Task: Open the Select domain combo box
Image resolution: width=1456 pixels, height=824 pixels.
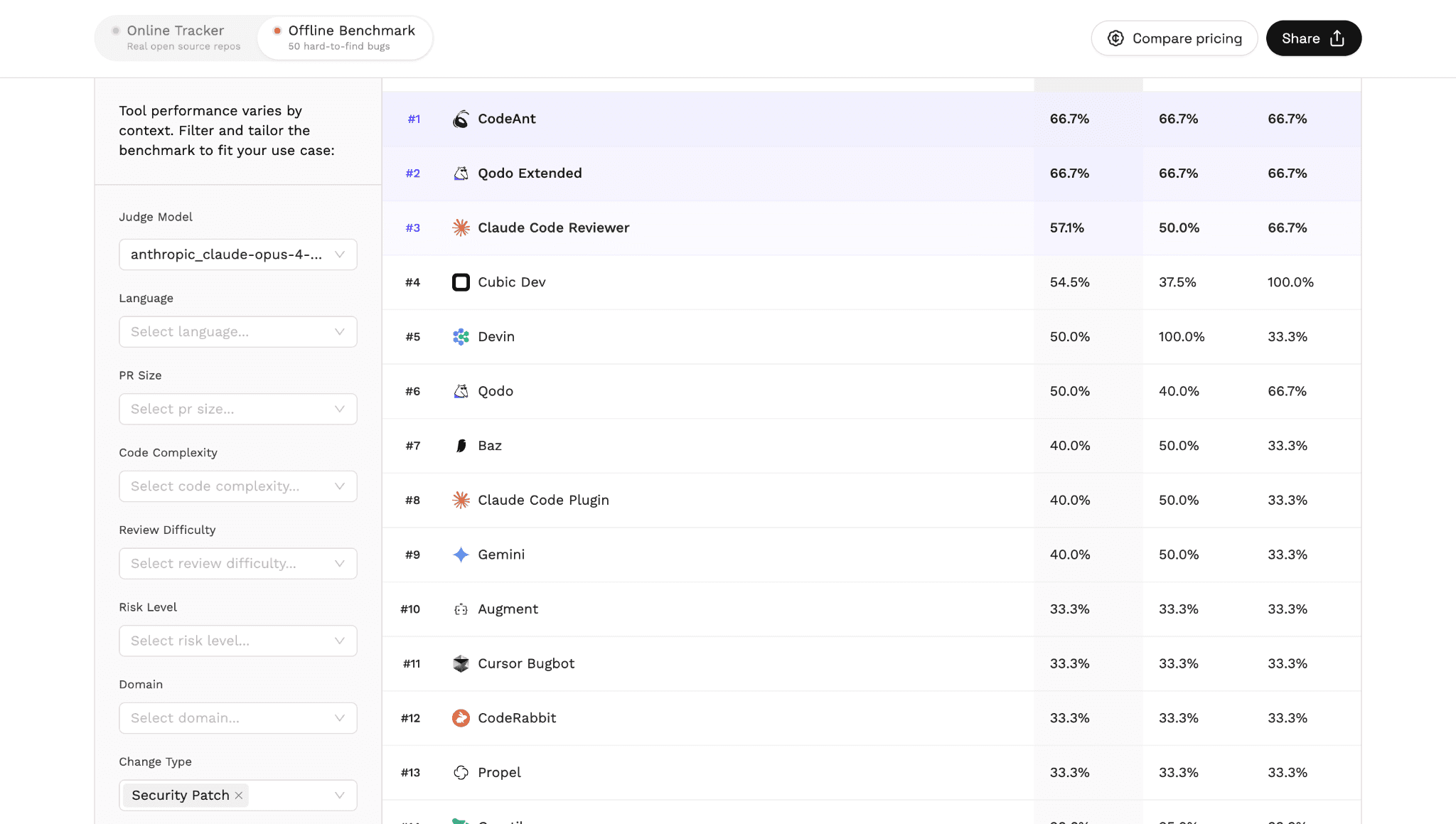Action: [x=237, y=718]
